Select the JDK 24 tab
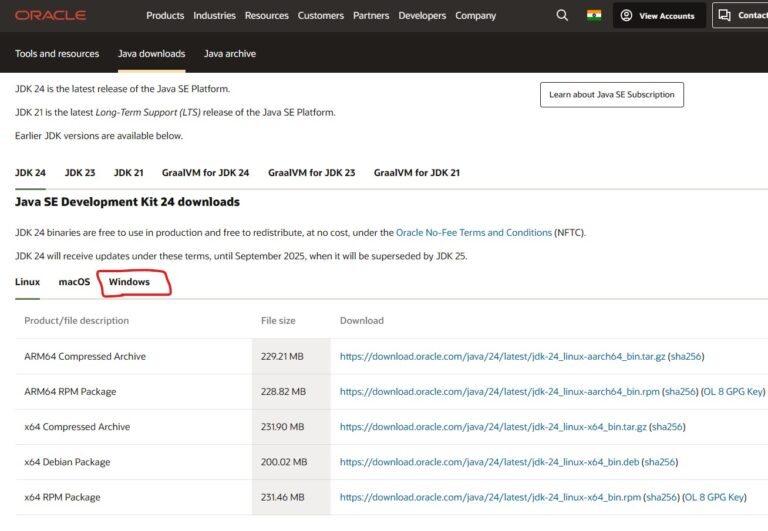The image size is (768, 531). click(x=30, y=172)
